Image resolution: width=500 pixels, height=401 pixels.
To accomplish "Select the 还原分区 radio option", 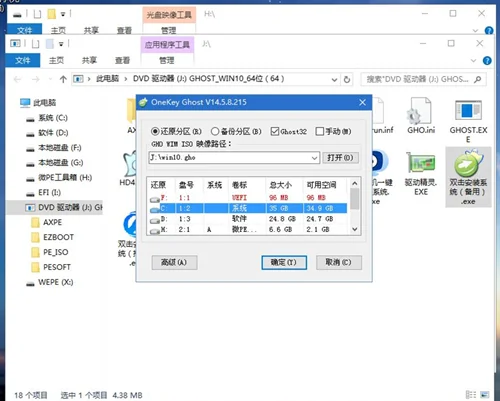I will click(x=176, y=131).
